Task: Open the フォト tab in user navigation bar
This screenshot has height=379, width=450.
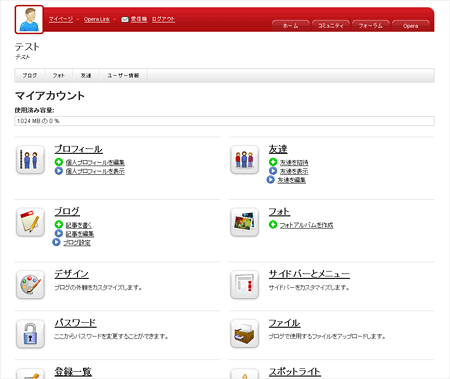Action: coord(59,76)
